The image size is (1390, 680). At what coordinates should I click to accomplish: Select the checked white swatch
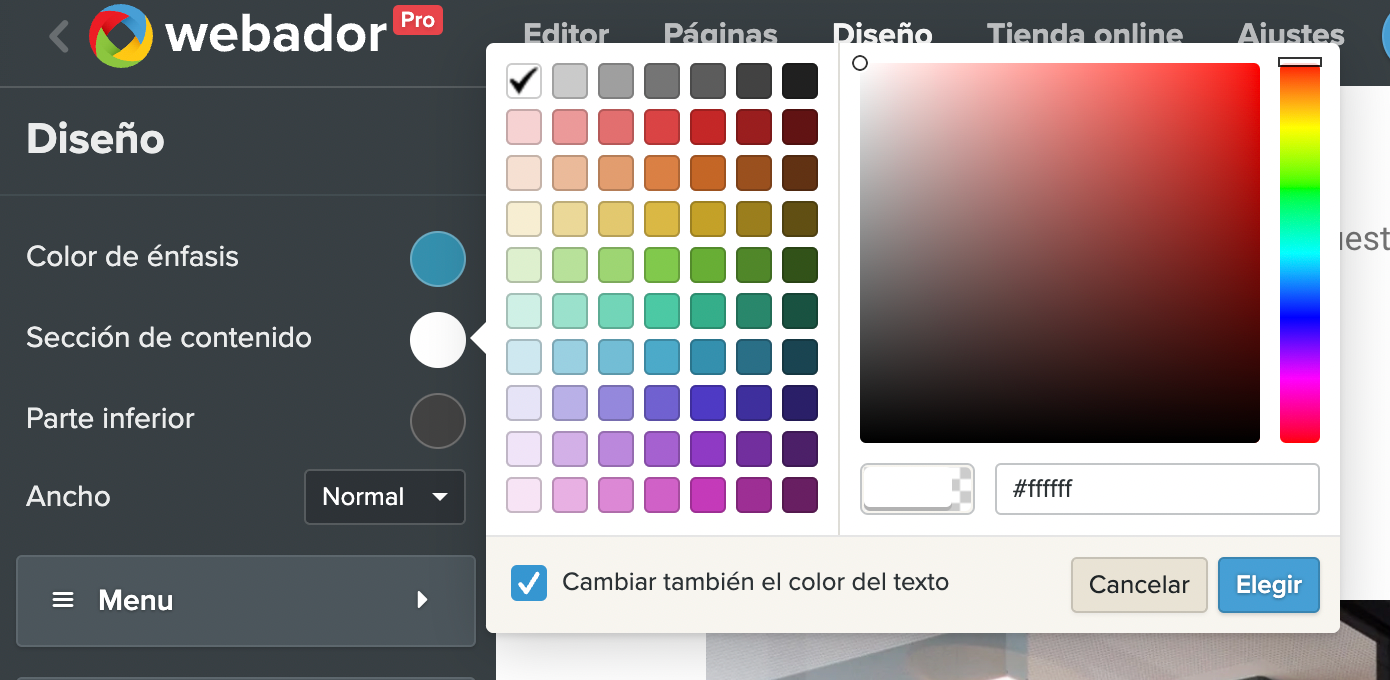click(x=524, y=81)
